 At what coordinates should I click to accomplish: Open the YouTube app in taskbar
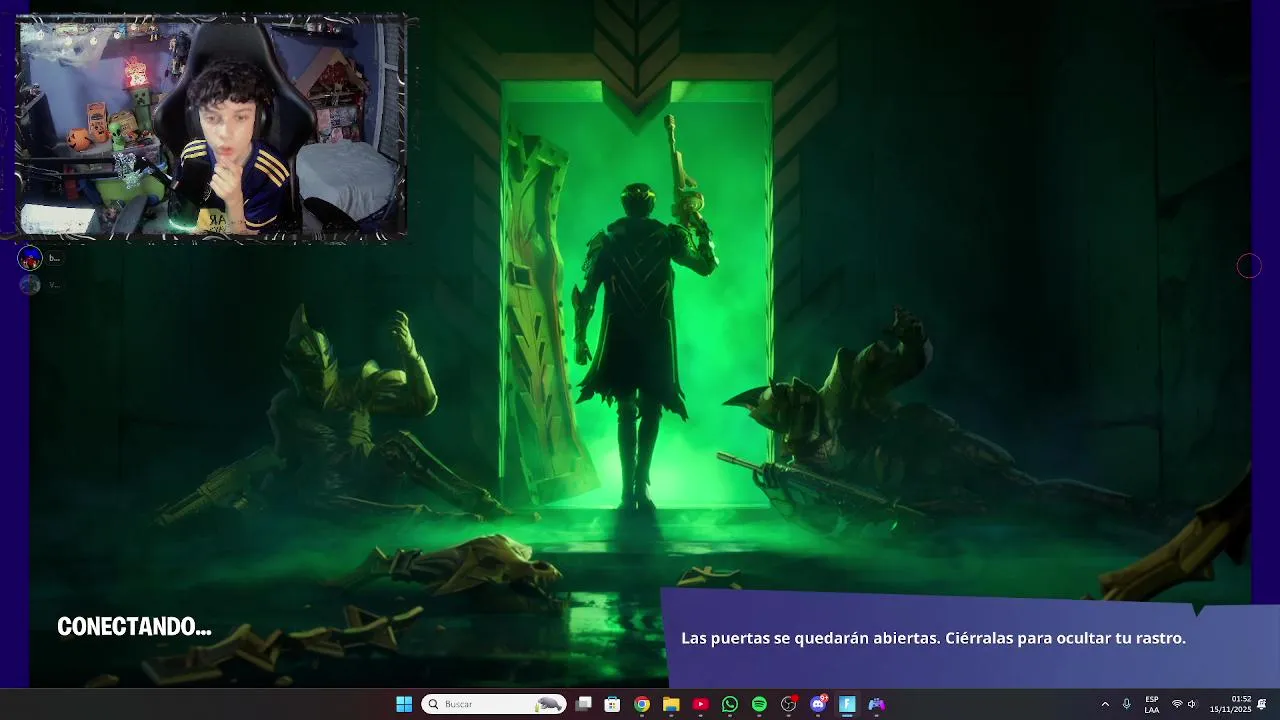point(700,704)
